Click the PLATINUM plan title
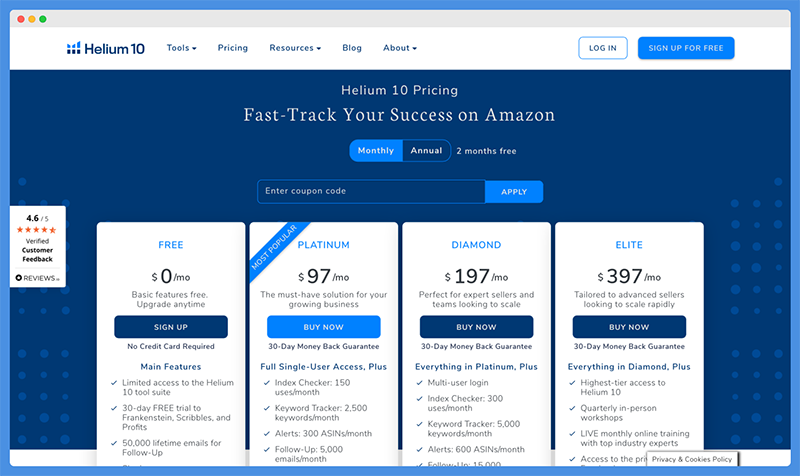 (323, 245)
